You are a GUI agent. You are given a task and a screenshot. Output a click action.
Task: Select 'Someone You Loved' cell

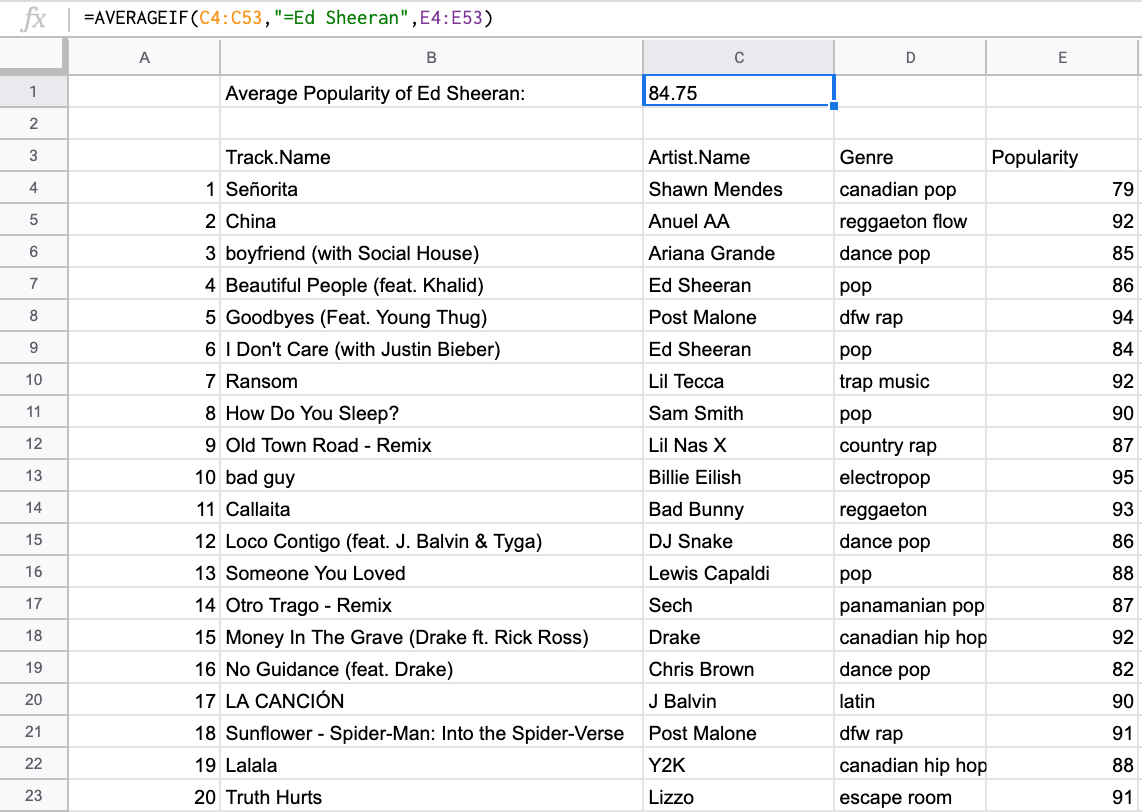pos(431,572)
